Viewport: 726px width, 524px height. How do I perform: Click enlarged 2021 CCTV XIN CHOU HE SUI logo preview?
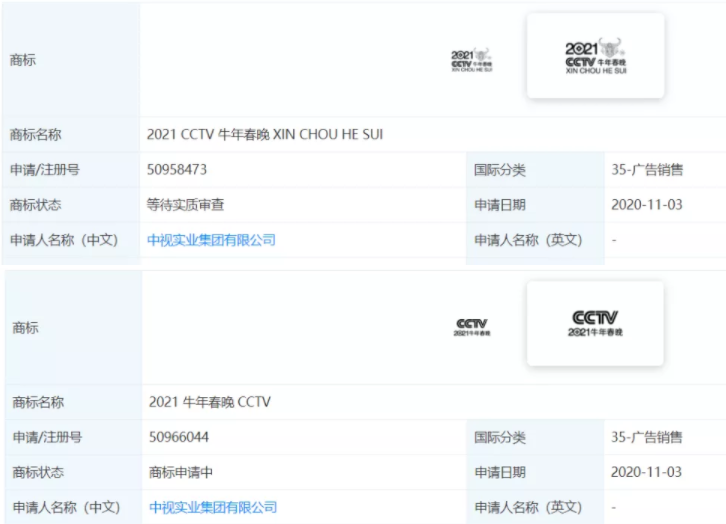595,56
